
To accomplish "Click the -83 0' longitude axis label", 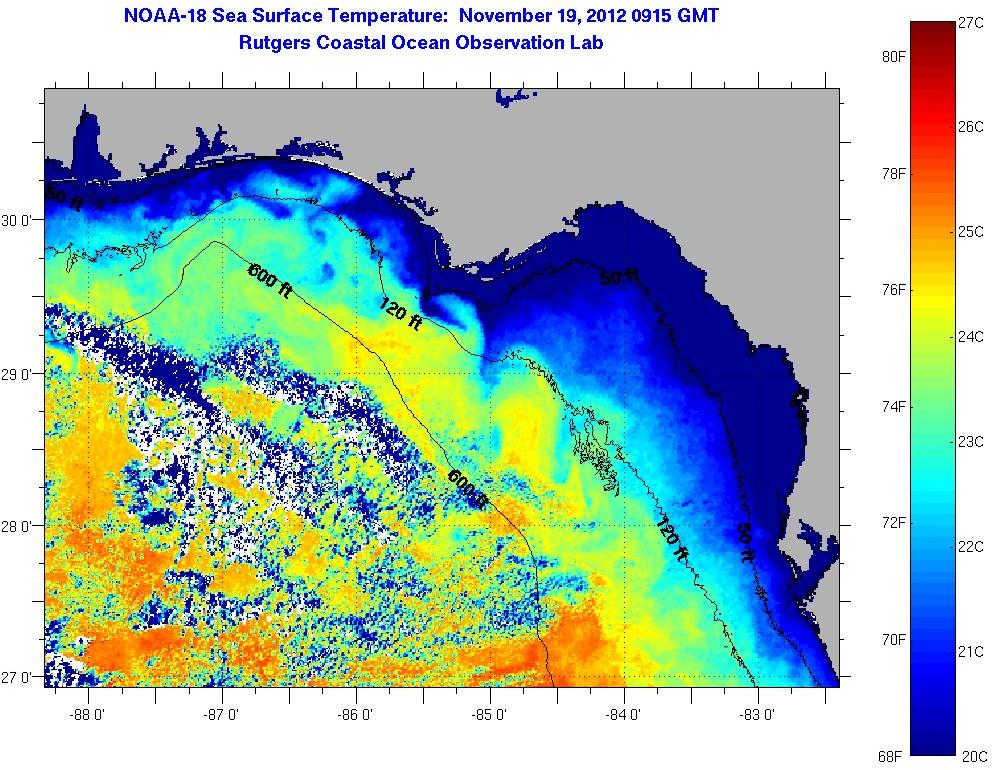I will pyautogui.click(x=757, y=715).
